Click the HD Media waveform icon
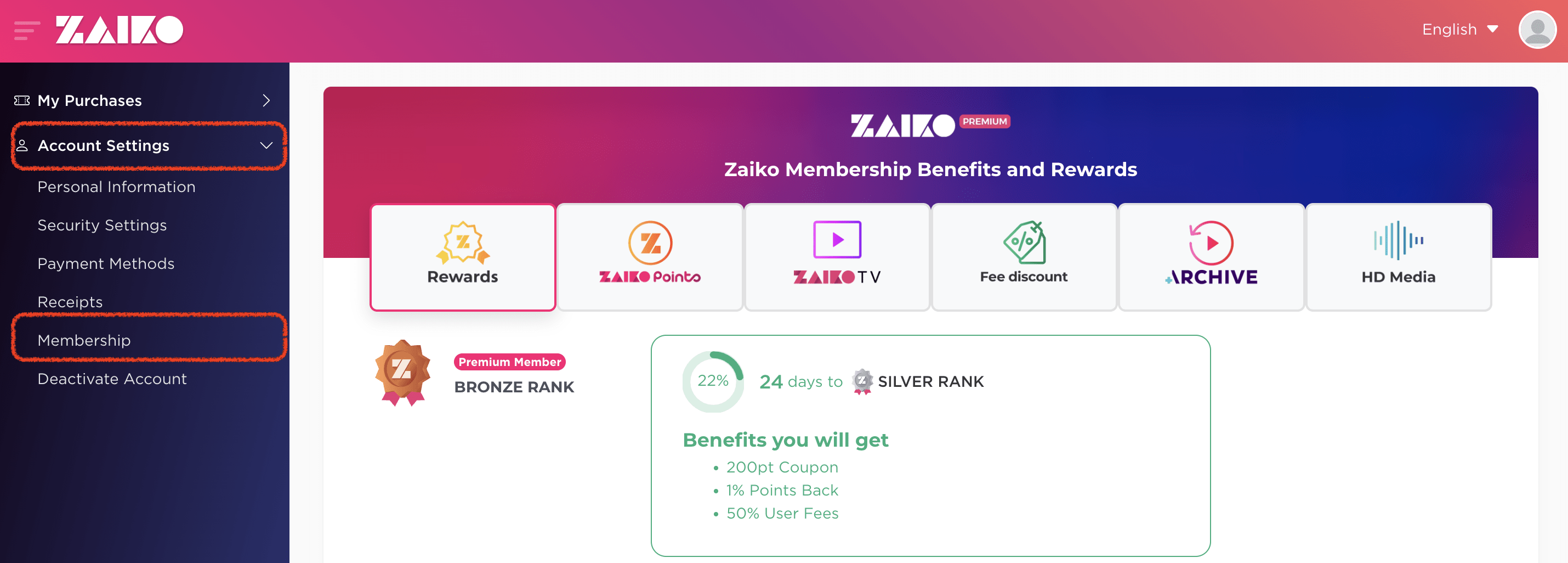The height and width of the screenshot is (563, 1568). click(1398, 240)
